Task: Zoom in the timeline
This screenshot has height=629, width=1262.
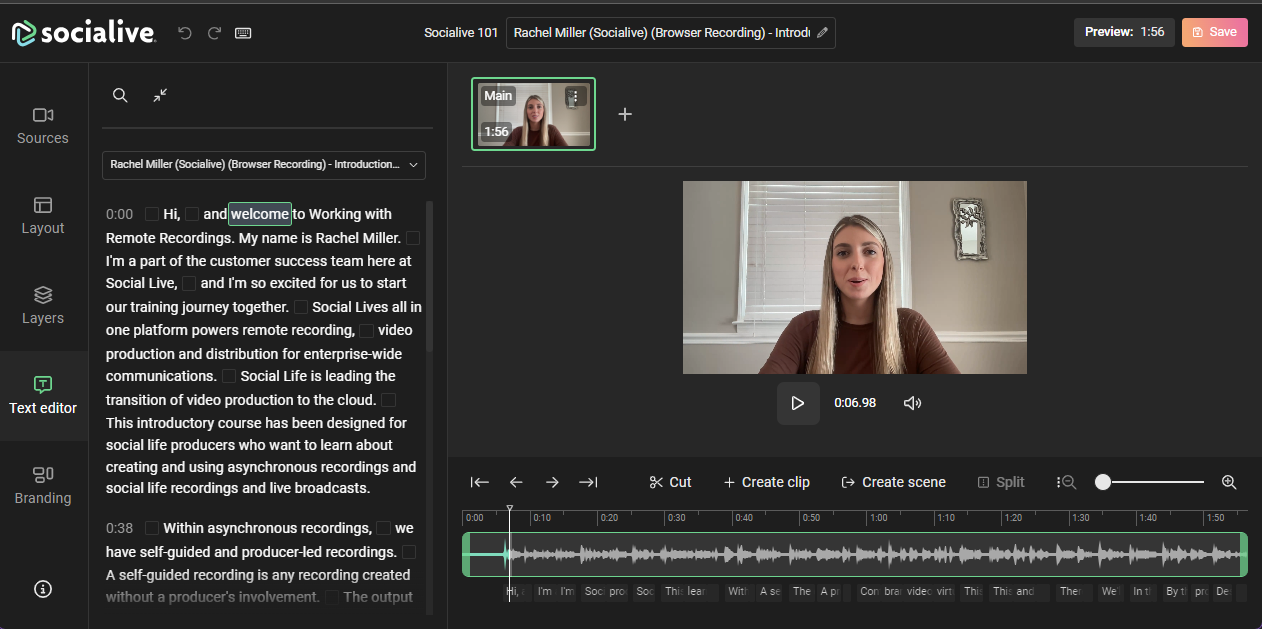Action: tap(1229, 482)
